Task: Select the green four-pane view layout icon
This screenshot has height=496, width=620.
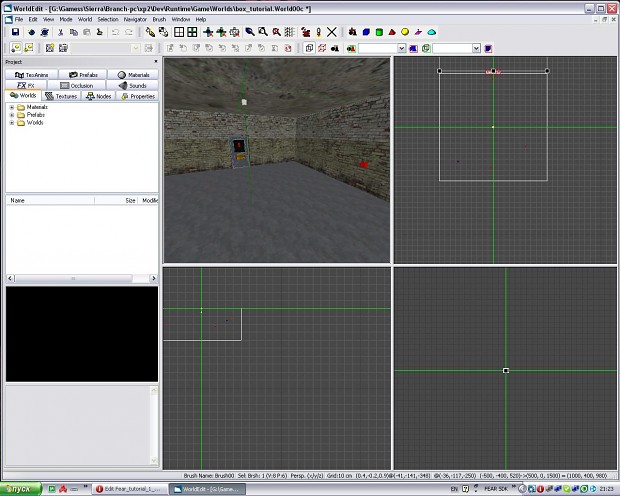Action: 192,32
